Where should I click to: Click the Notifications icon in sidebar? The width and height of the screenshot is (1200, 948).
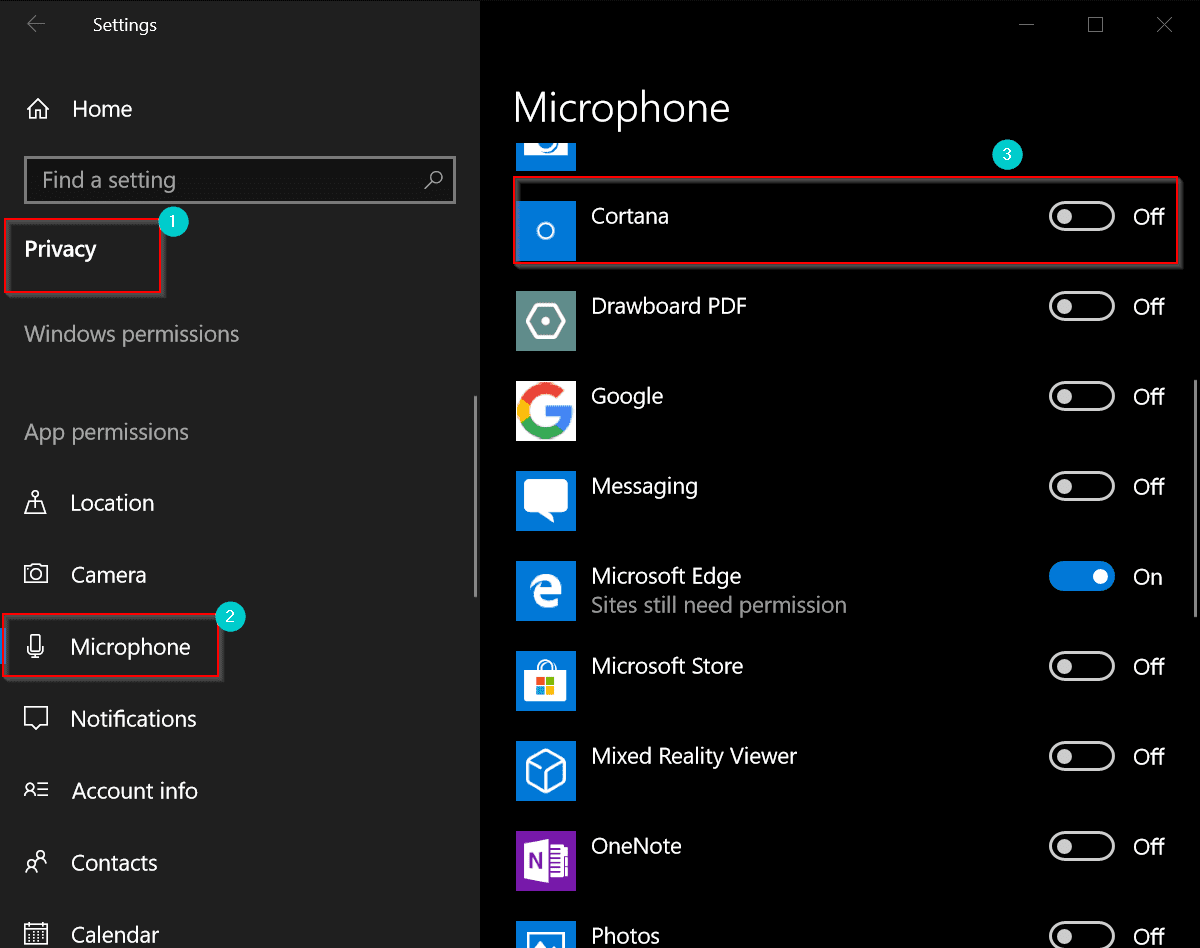(36, 718)
